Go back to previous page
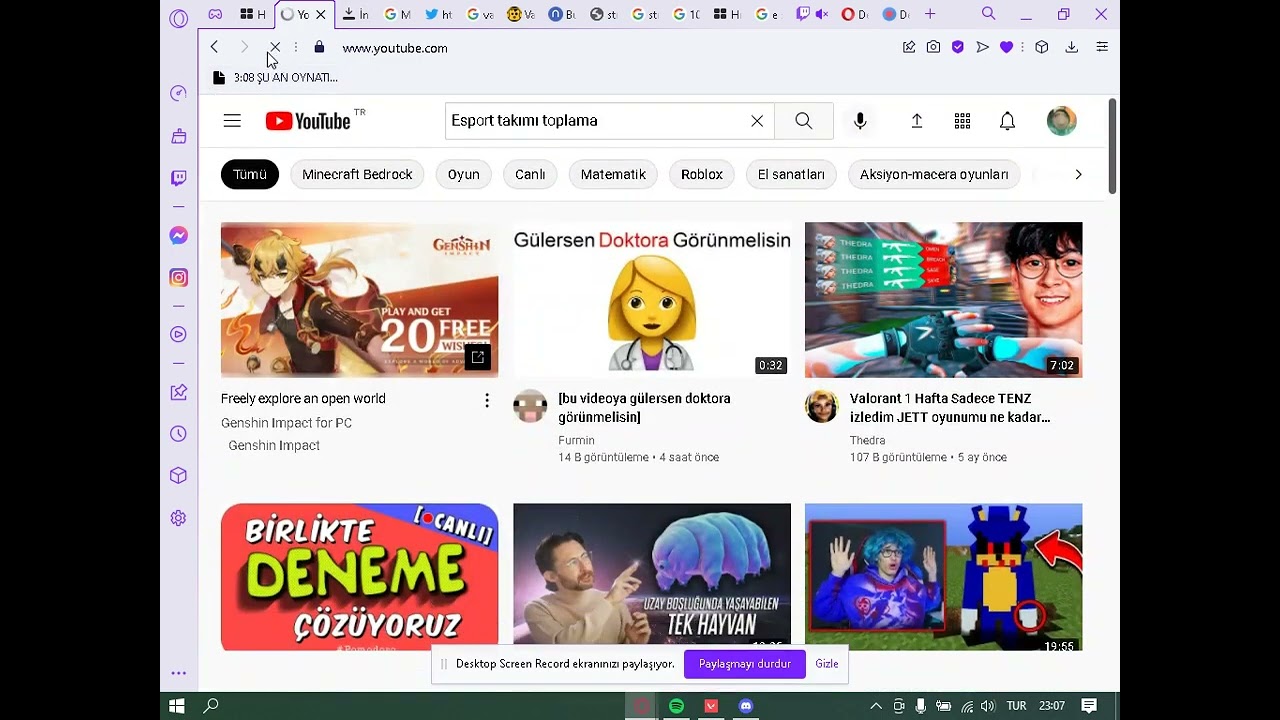Viewport: 1280px width, 720px height. pyautogui.click(x=214, y=47)
